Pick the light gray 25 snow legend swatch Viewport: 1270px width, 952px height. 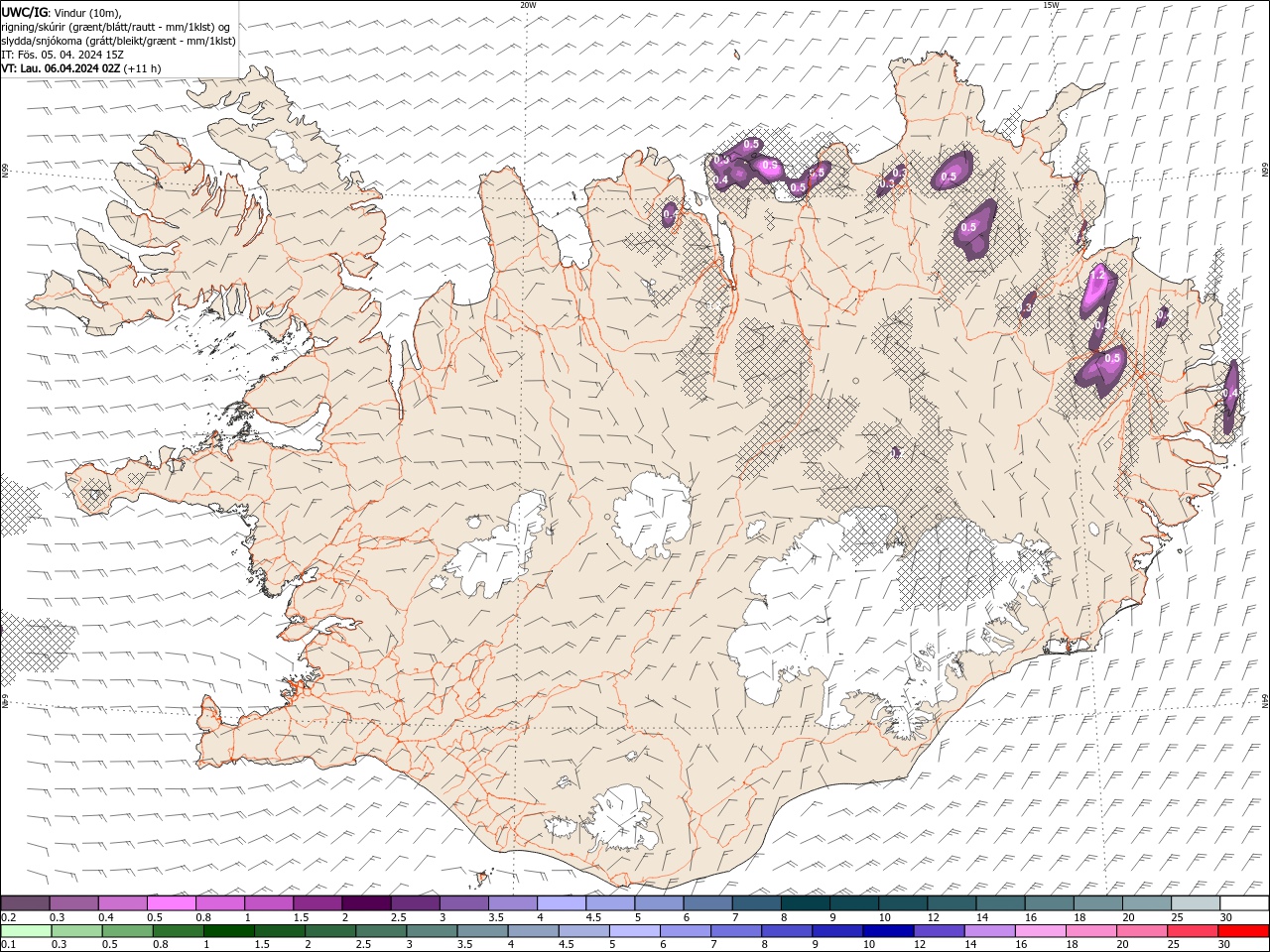pos(1196,903)
